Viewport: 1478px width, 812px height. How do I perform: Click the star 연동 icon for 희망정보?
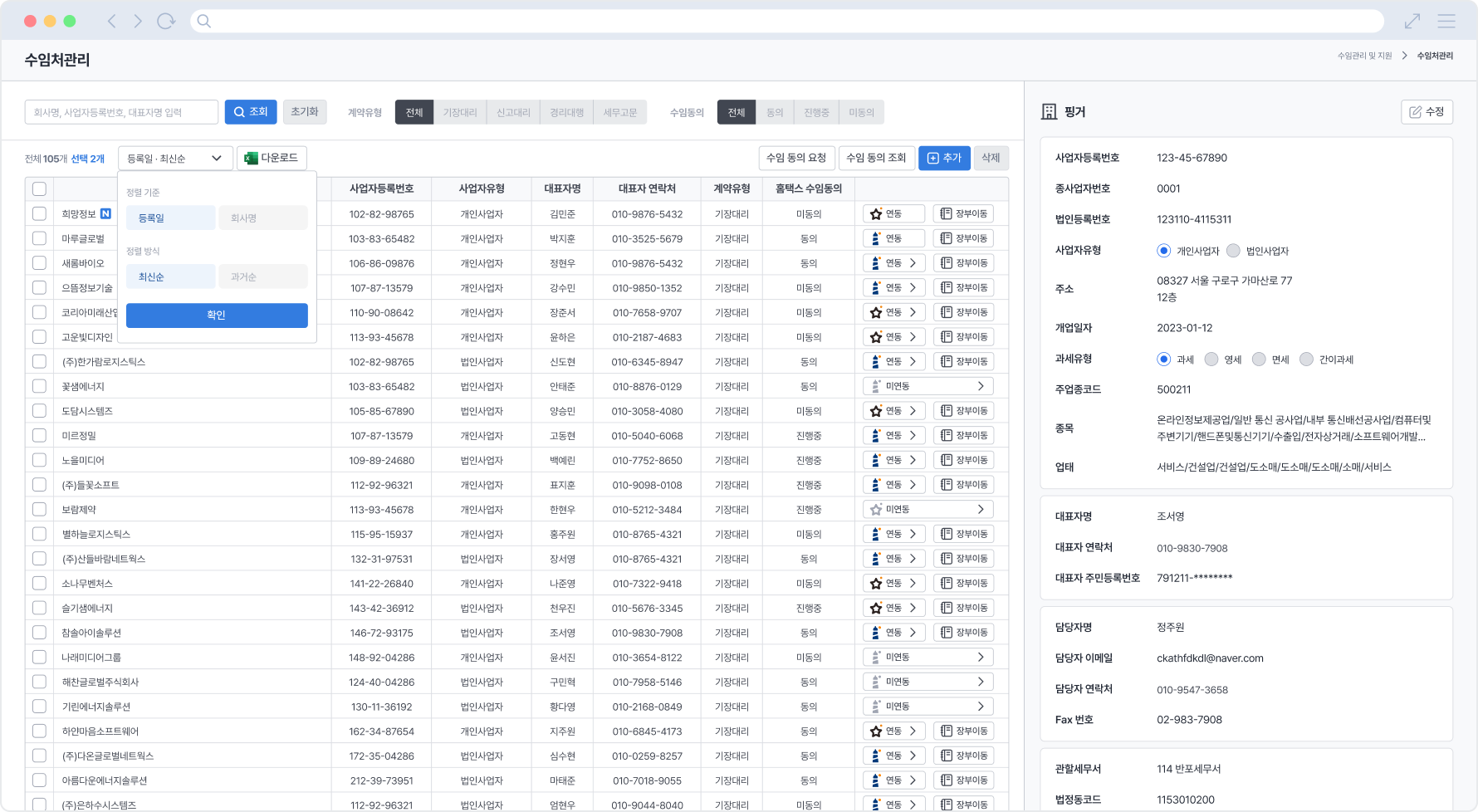(876, 214)
